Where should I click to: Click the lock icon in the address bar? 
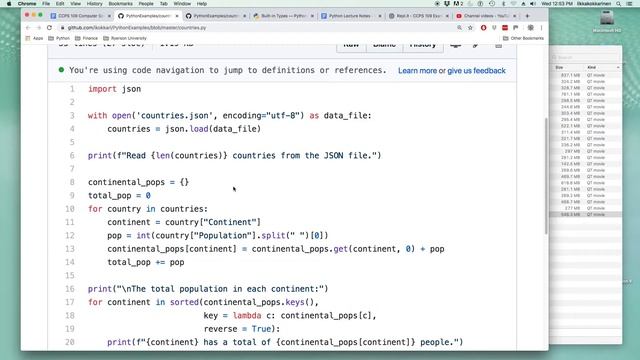(x=62, y=28)
